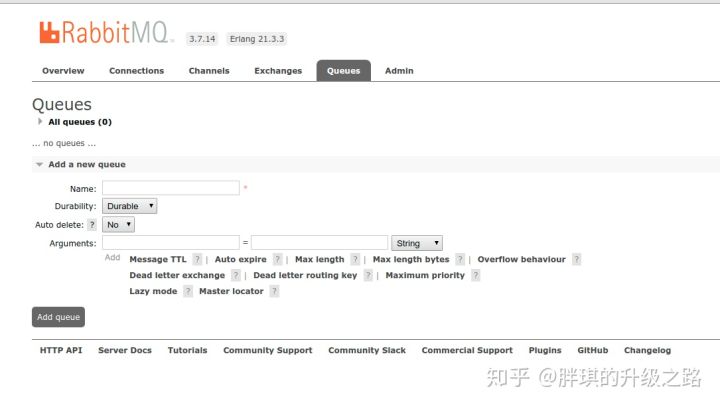This screenshot has width=720, height=407.
Task: Open help icon next to Dead letter routing key
Action: click(x=367, y=275)
